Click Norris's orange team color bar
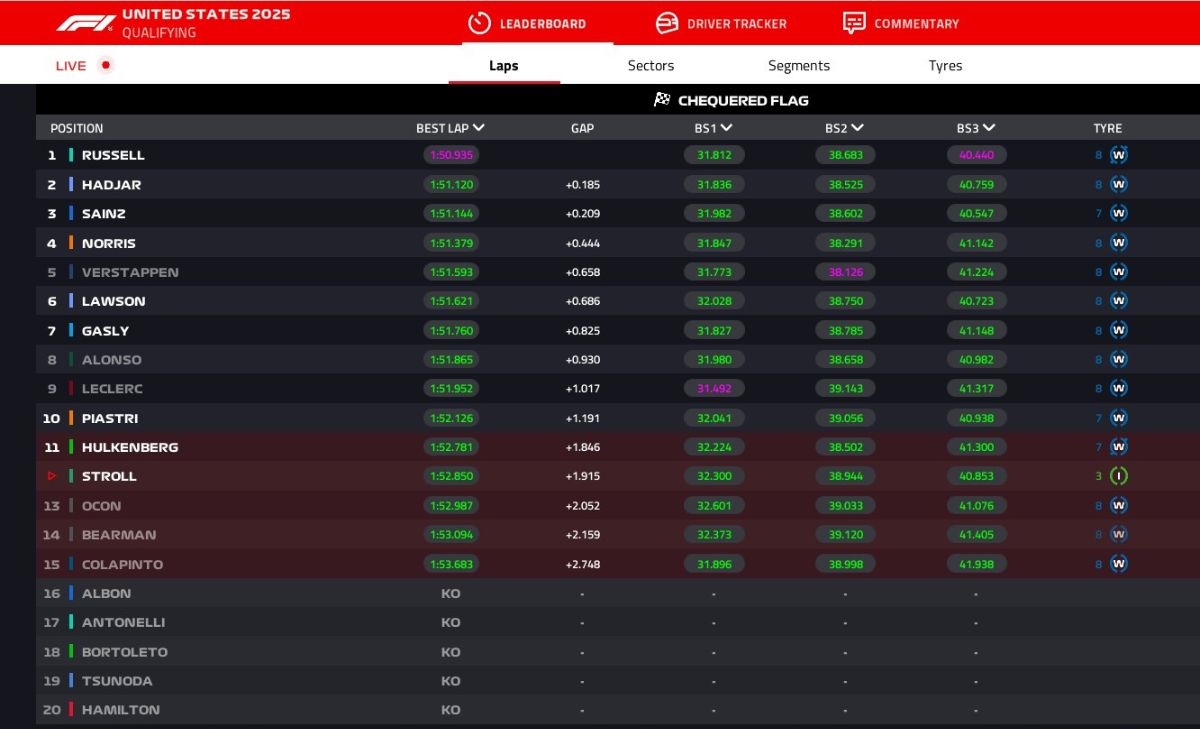The height and width of the screenshot is (729, 1200). pos(71,243)
